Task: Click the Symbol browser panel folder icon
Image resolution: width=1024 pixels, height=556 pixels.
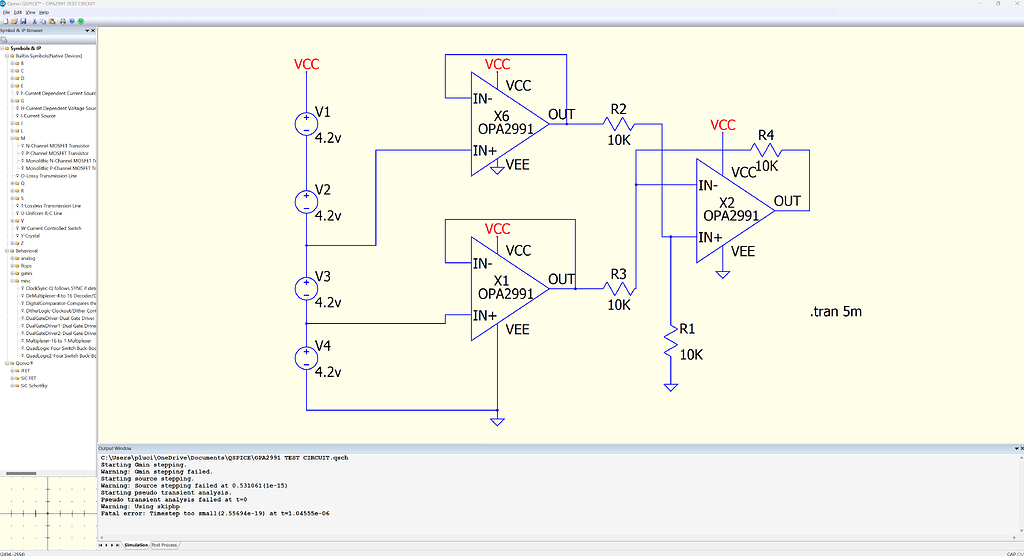Action: pyautogui.click(x=3, y=40)
